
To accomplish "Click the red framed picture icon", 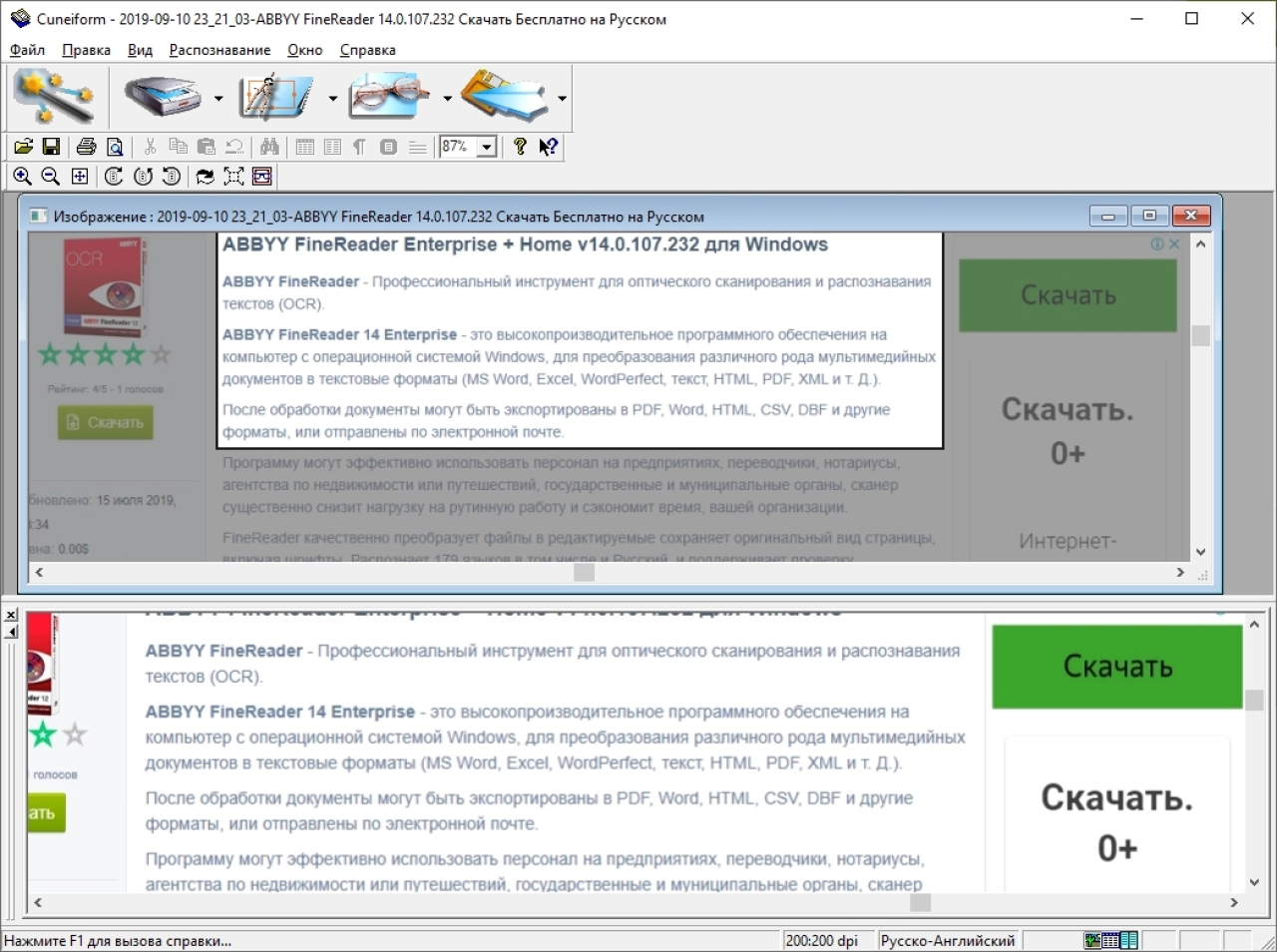I will click(262, 177).
